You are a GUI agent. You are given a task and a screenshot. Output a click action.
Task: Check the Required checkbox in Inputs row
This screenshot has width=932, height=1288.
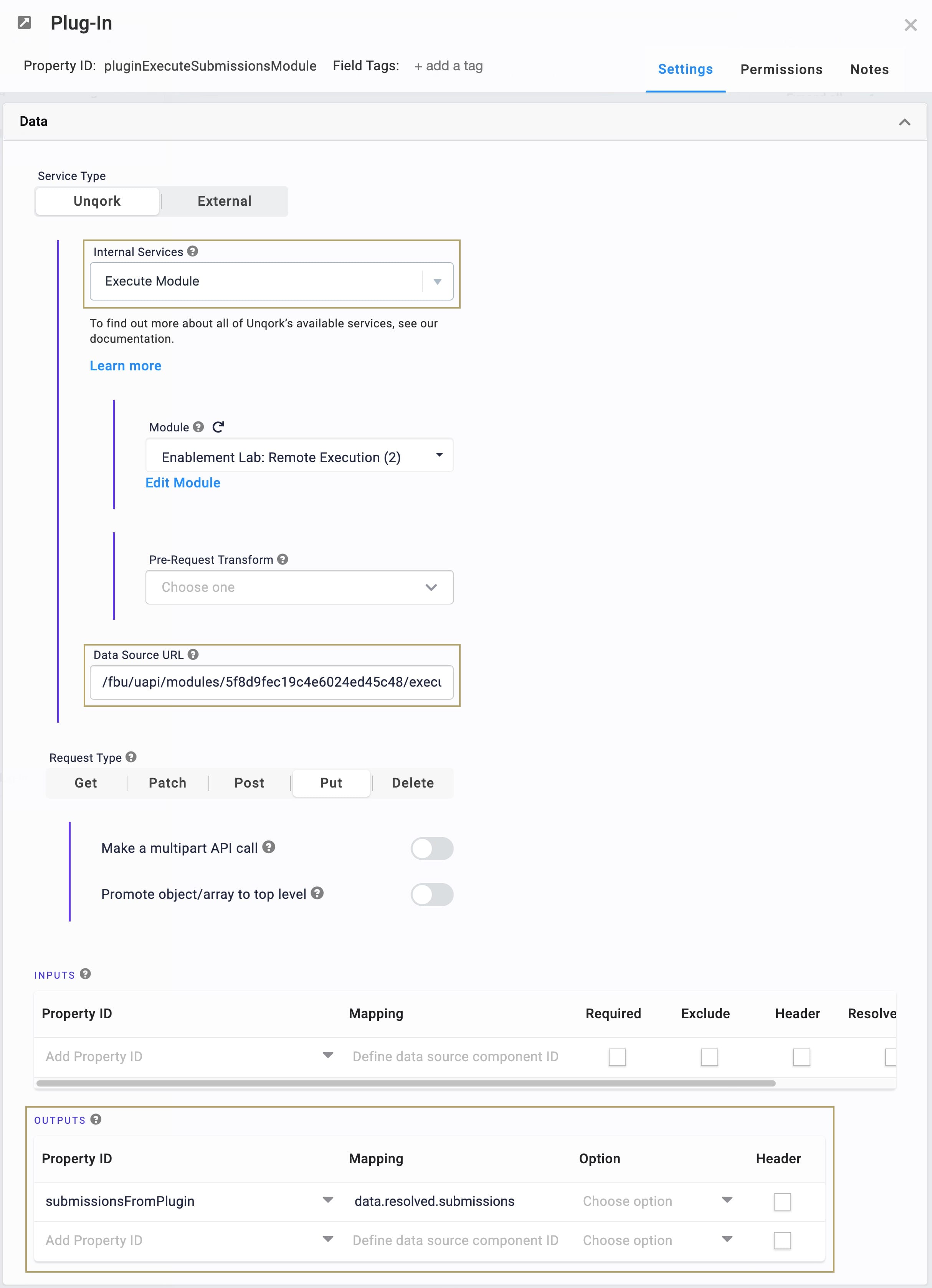617,1057
